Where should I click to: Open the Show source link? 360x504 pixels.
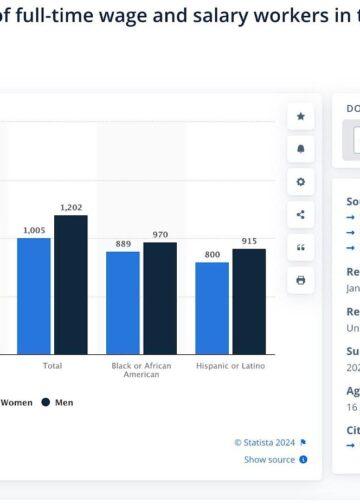[x=269, y=460]
